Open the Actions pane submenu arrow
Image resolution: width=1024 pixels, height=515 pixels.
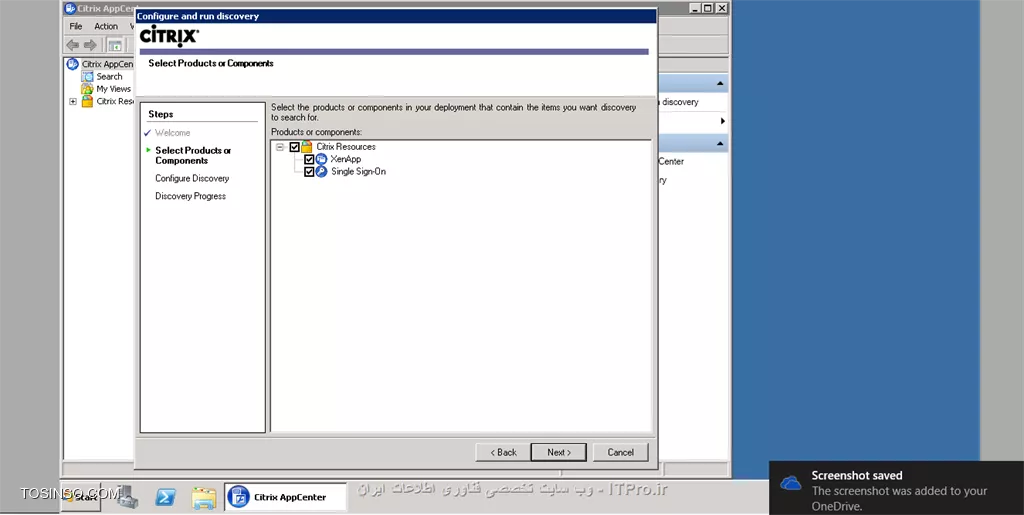pyautogui.click(x=722, y=121)
